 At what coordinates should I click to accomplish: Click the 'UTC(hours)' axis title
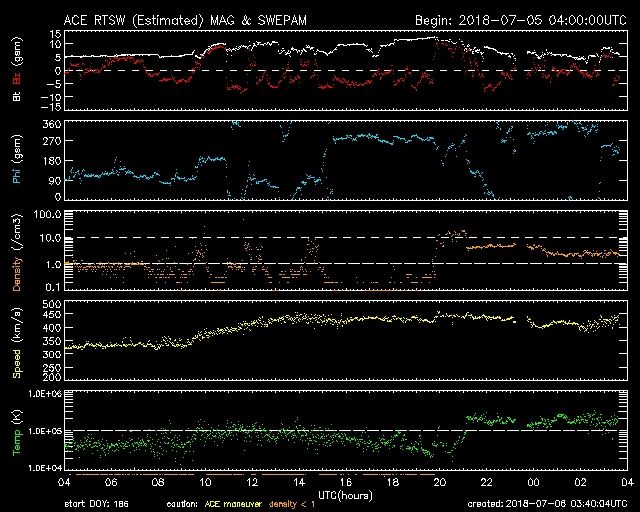click(x=345, y=496)
